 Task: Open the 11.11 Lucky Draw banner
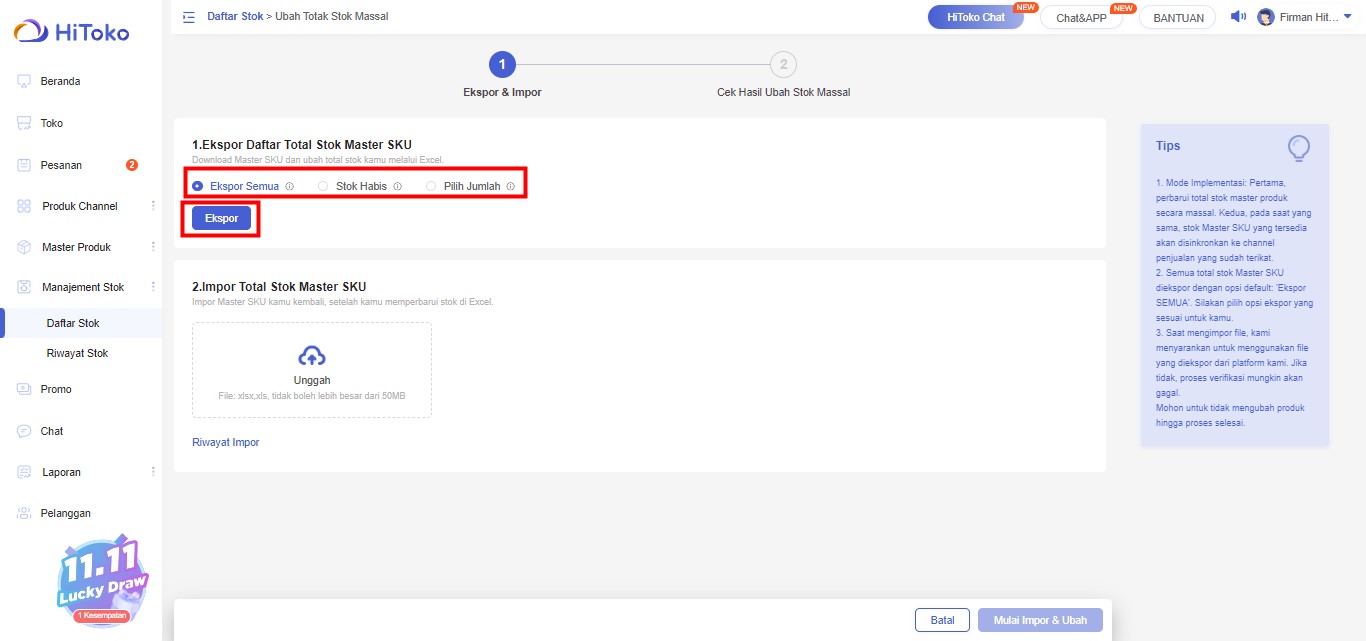coord(103,581)
